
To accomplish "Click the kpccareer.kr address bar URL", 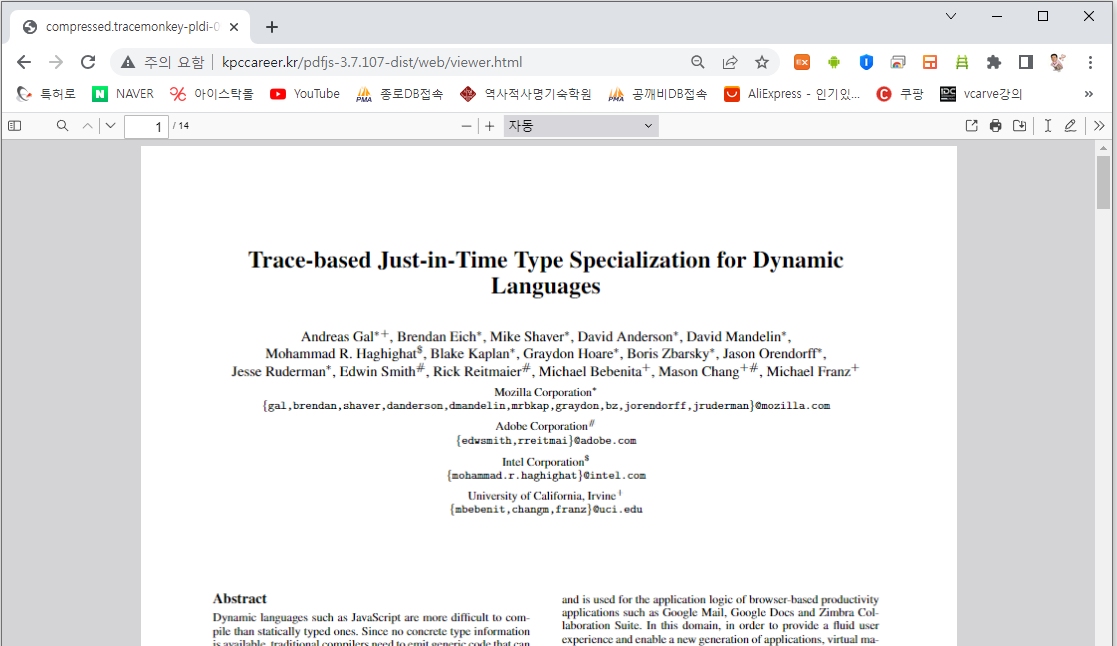I will [x=372, y=63].
